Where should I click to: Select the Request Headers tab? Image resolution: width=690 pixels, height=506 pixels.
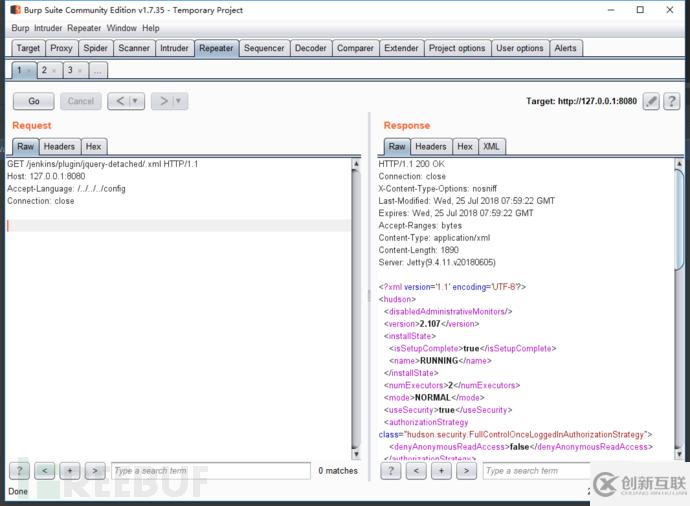(x=59, y=147)
